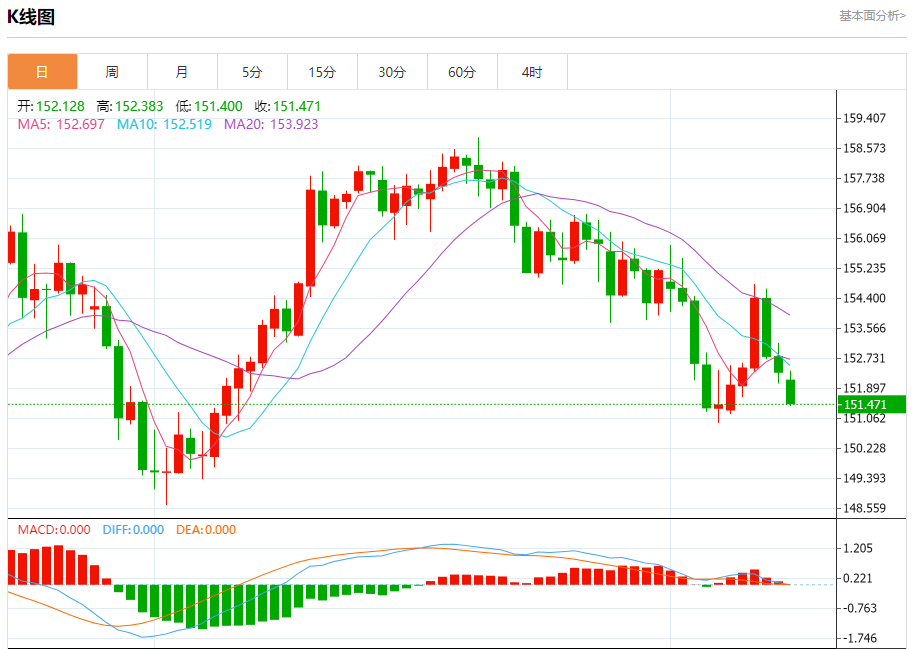Click the 158.573 price axis label
The height and width of the screenshot is (649, 912).
(x=864, y=148)
